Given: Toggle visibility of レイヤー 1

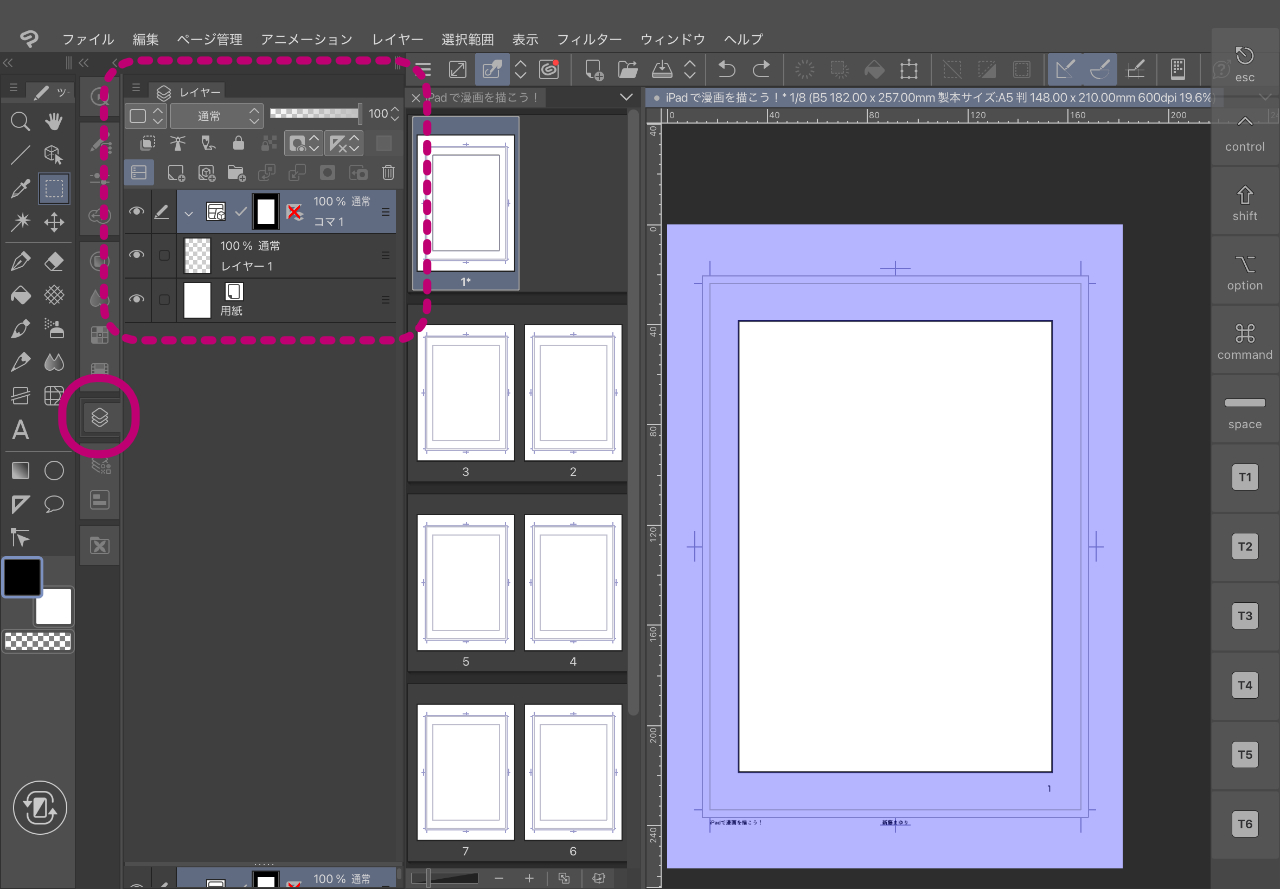Looking at the screenshot, I should click(137, 256).
